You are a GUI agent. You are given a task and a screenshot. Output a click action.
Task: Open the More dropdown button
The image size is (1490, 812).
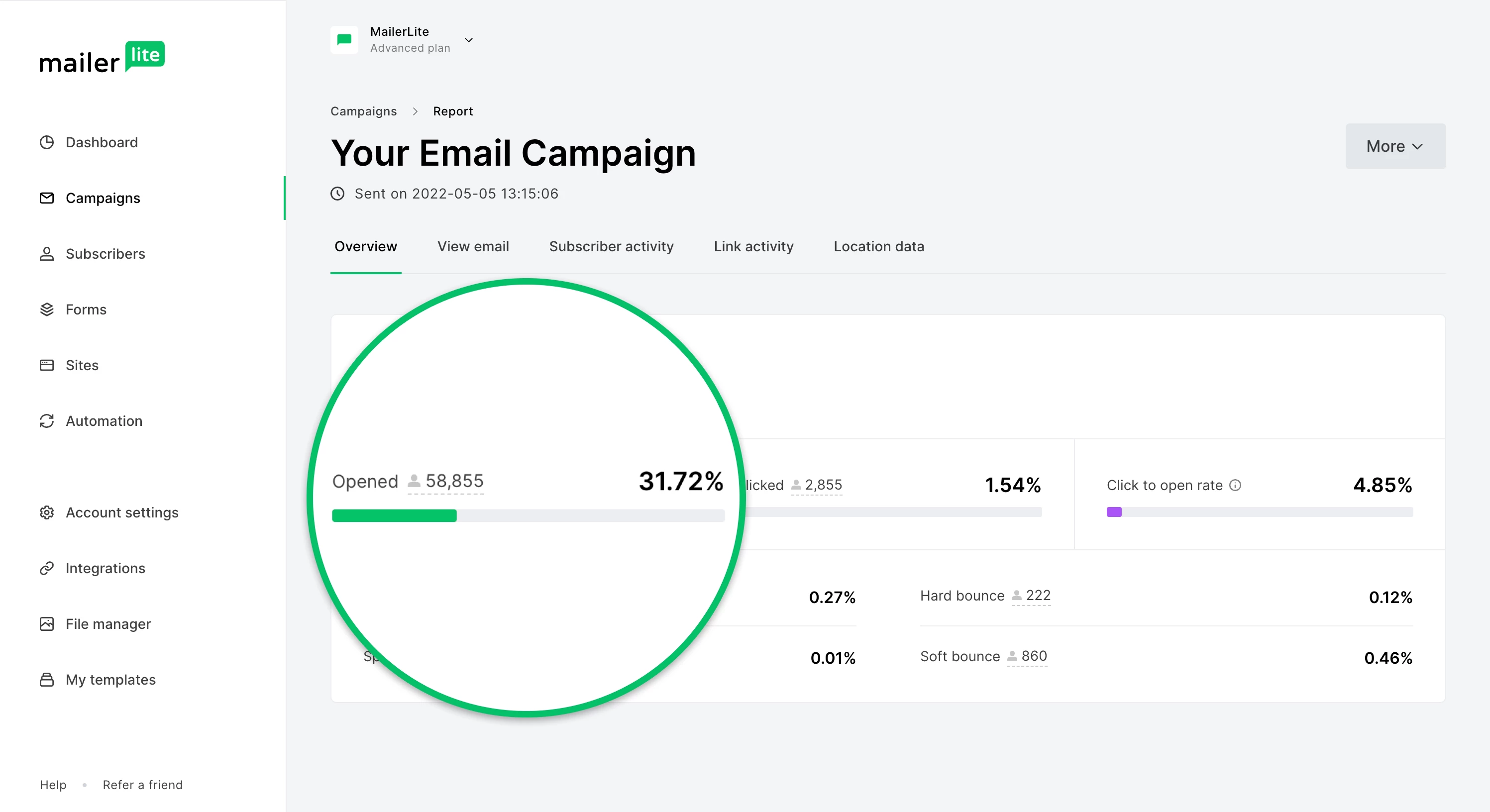pyautogui.click(x=1395, y=146)
